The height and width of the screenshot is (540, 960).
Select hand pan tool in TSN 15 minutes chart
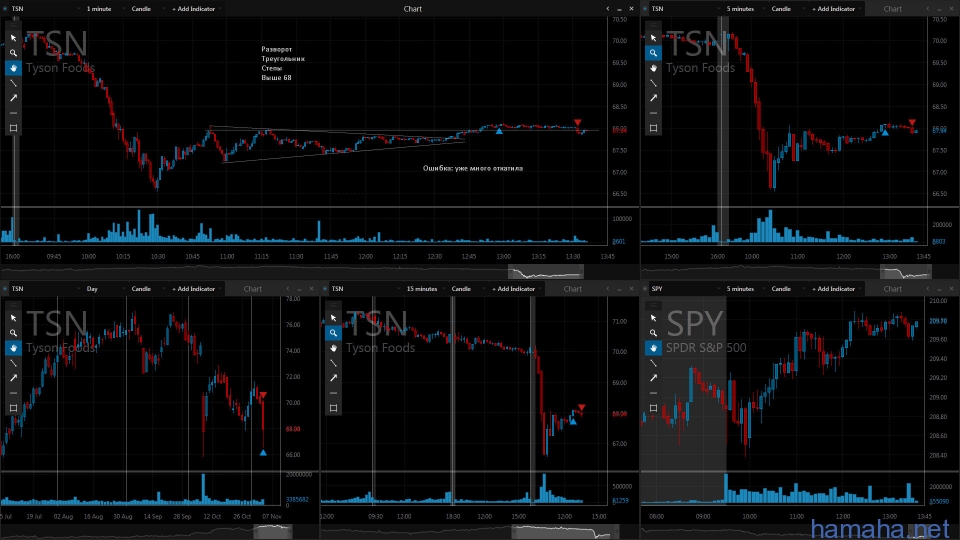tap(334, 348)
